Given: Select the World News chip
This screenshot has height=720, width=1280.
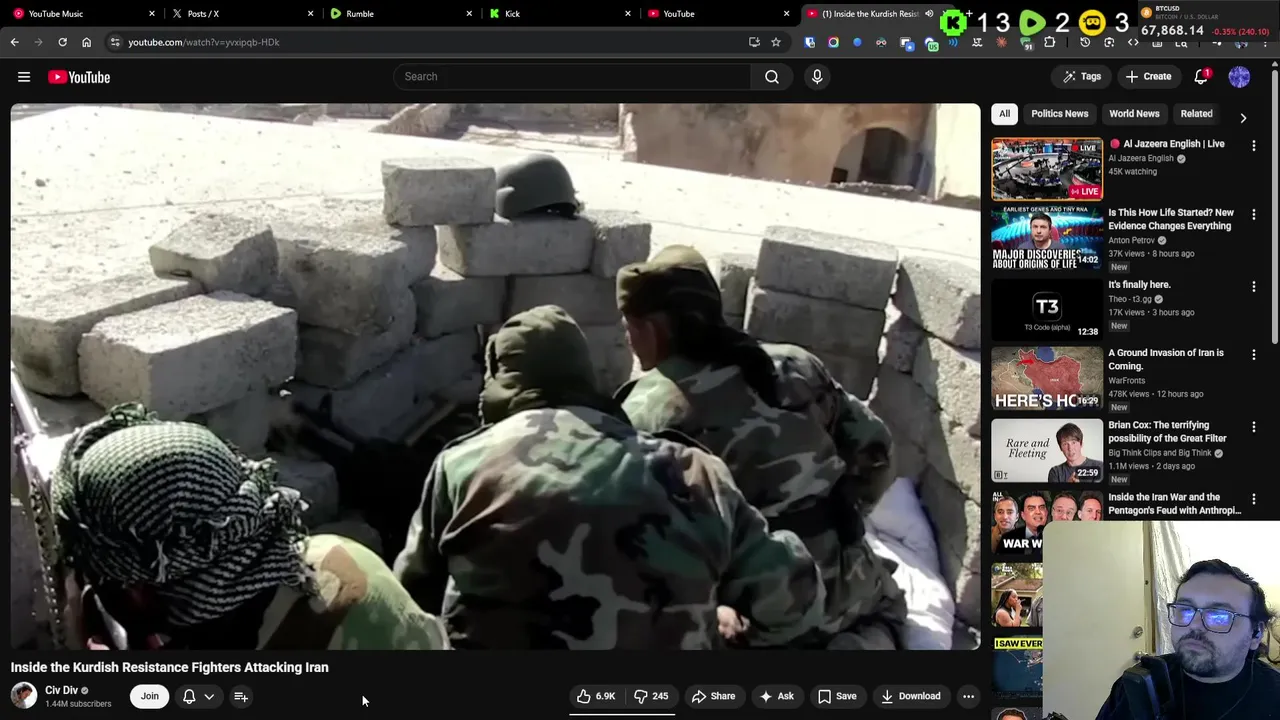Looking at the screenshot, I should (1134, 114).
